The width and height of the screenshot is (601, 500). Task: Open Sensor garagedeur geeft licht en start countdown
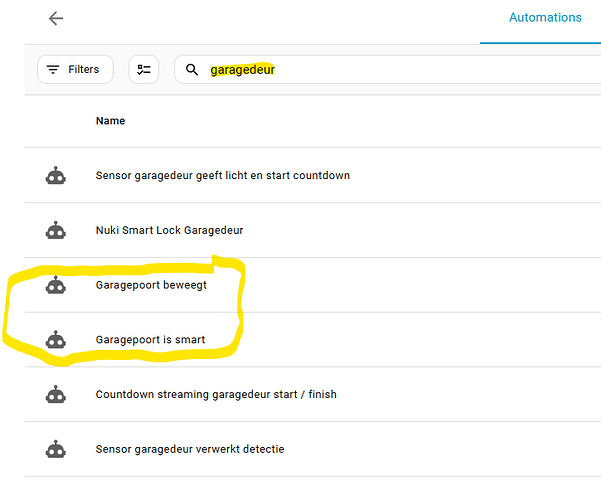pyautogui.click(x=222, y=176)
